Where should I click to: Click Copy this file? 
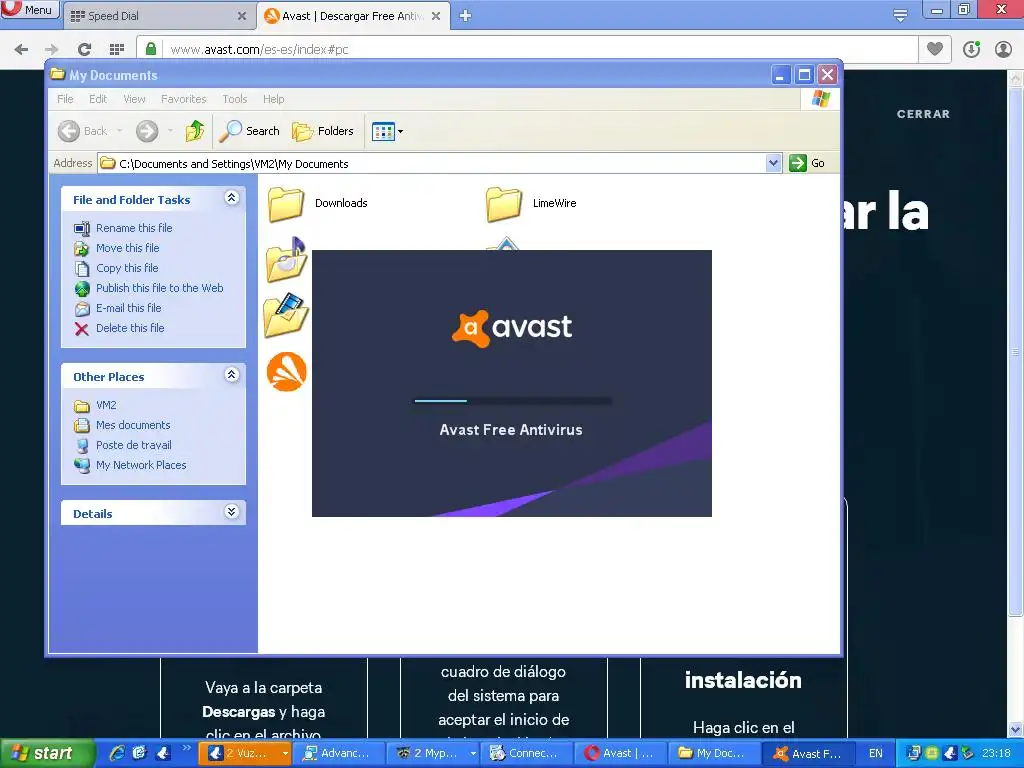(127, 268)
